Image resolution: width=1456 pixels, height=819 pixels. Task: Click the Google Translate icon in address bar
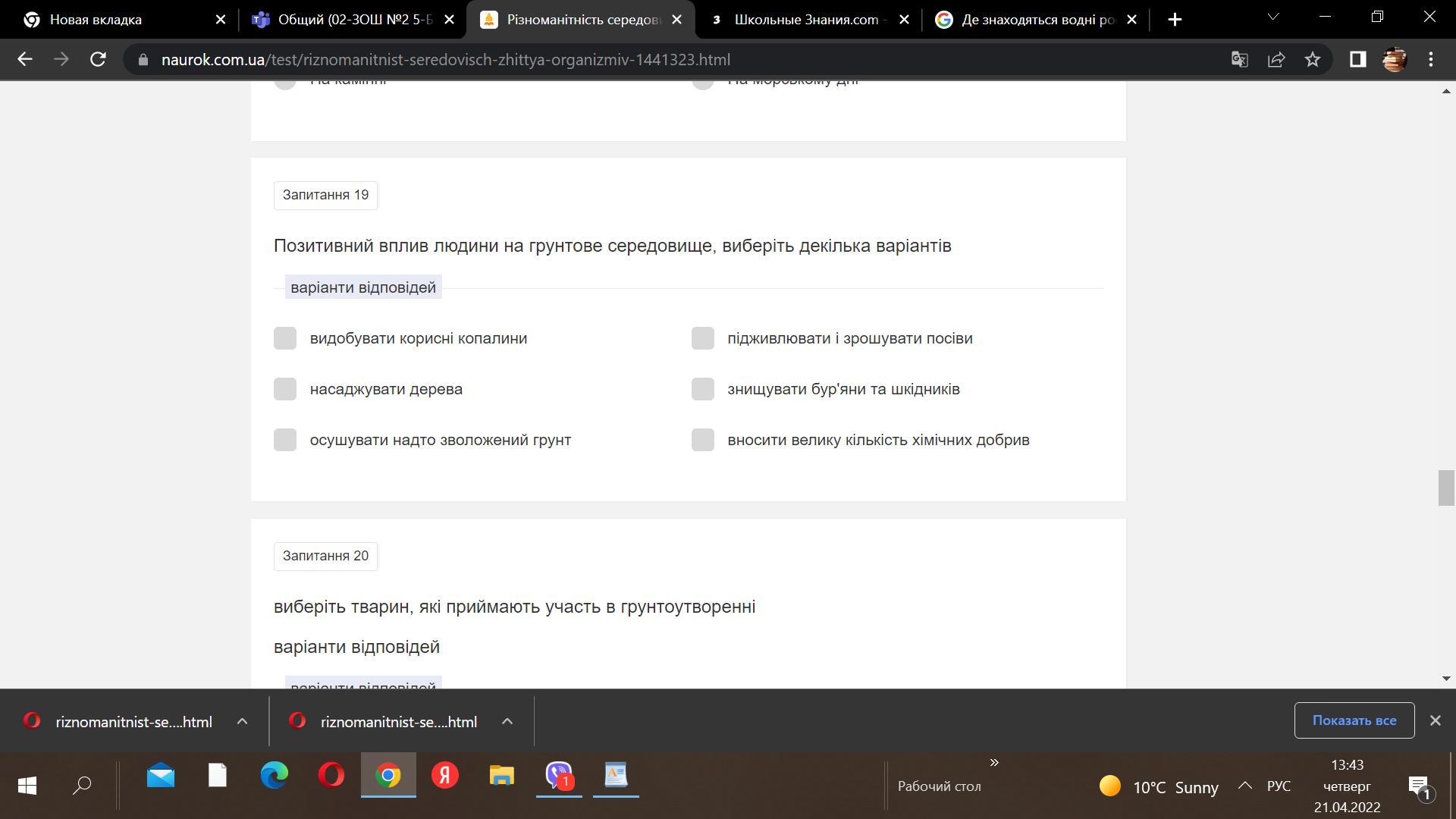click(x=1240, y=59)
